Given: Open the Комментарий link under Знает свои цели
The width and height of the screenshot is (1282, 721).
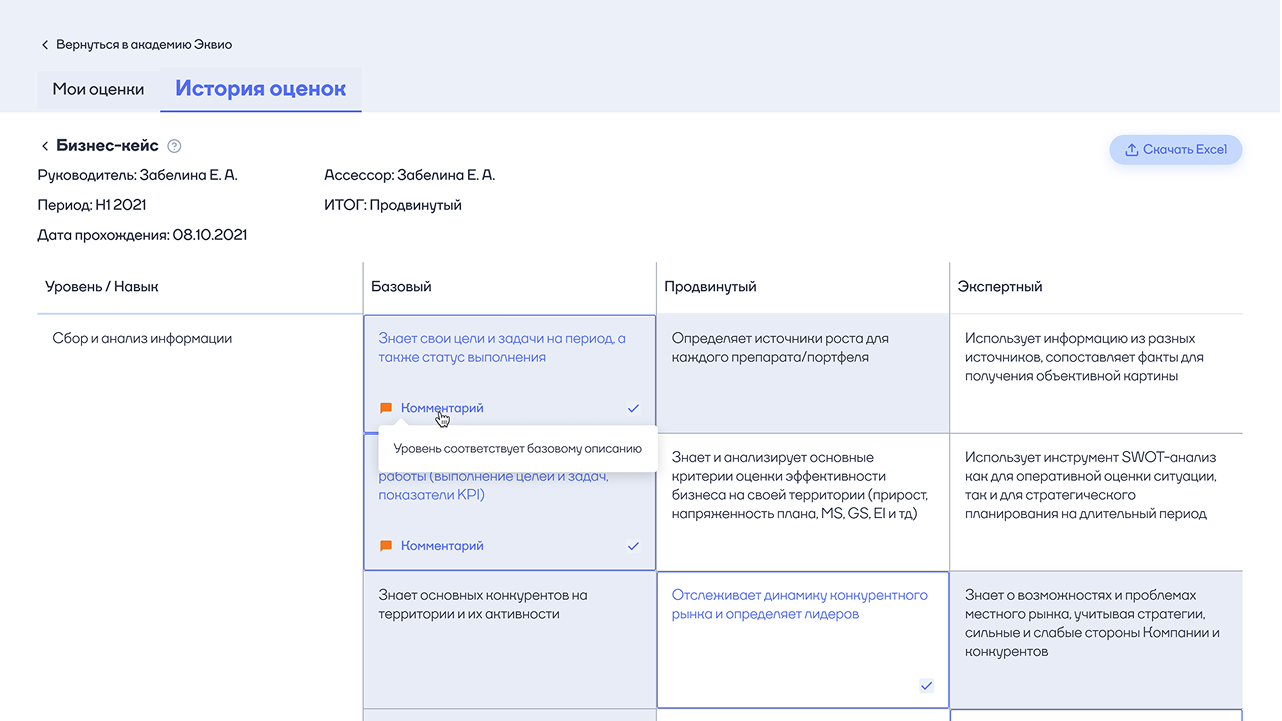Looking at the screenshot, I should click(442, 408).
